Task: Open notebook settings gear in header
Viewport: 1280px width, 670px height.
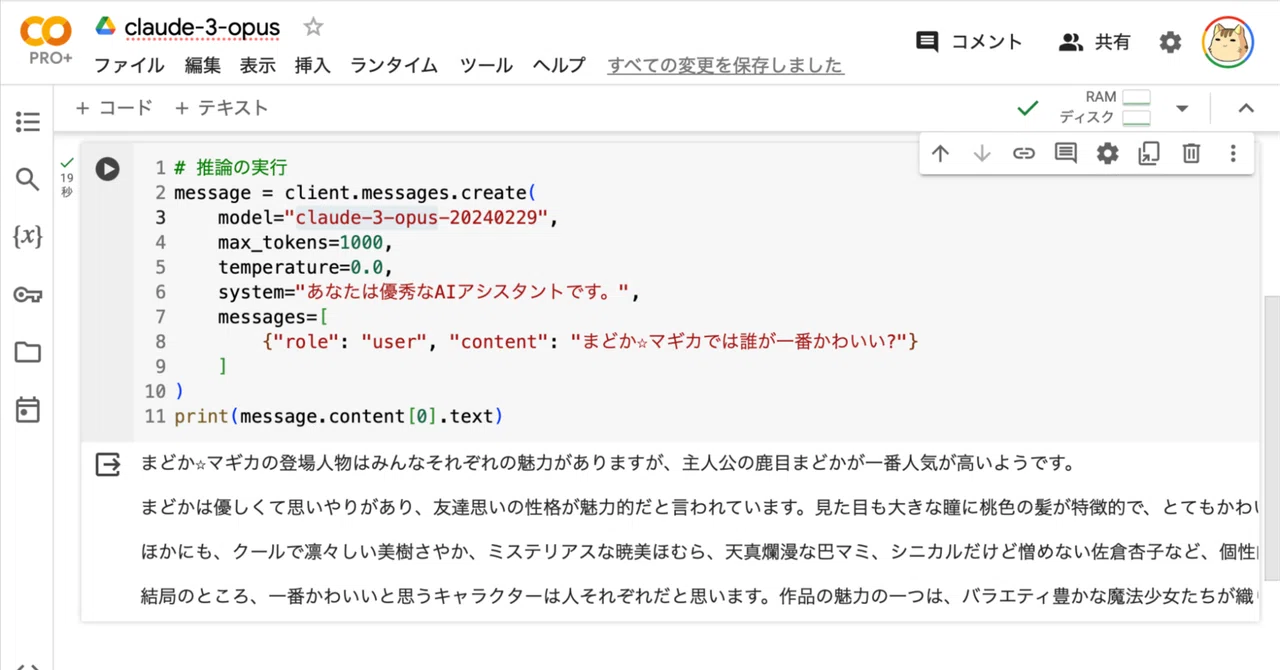Action: coord(1170,42)
